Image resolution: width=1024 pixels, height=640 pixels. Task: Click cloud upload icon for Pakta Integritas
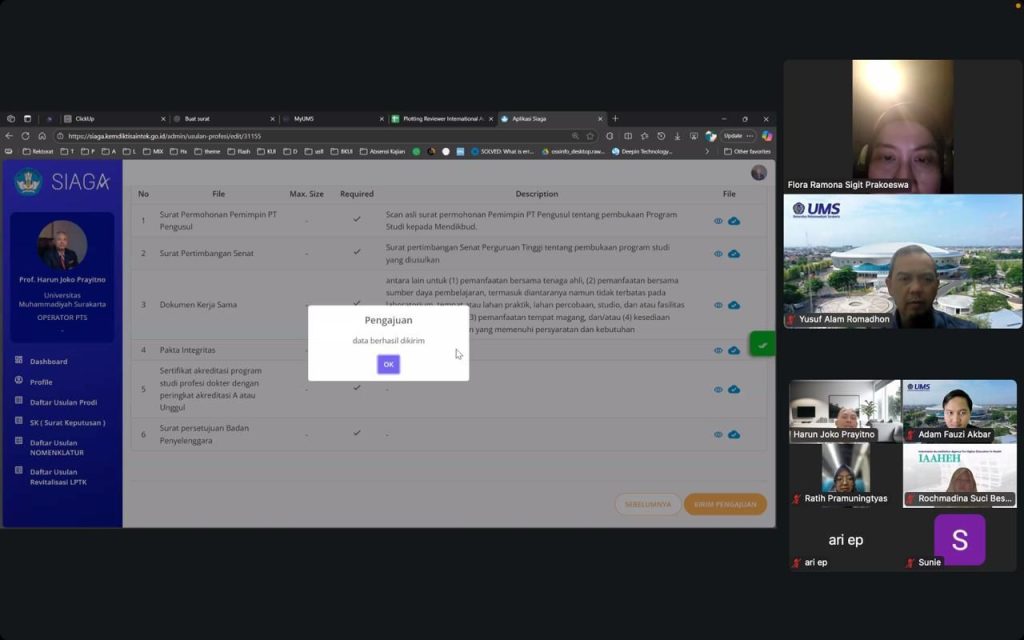(x=734, y=350)
